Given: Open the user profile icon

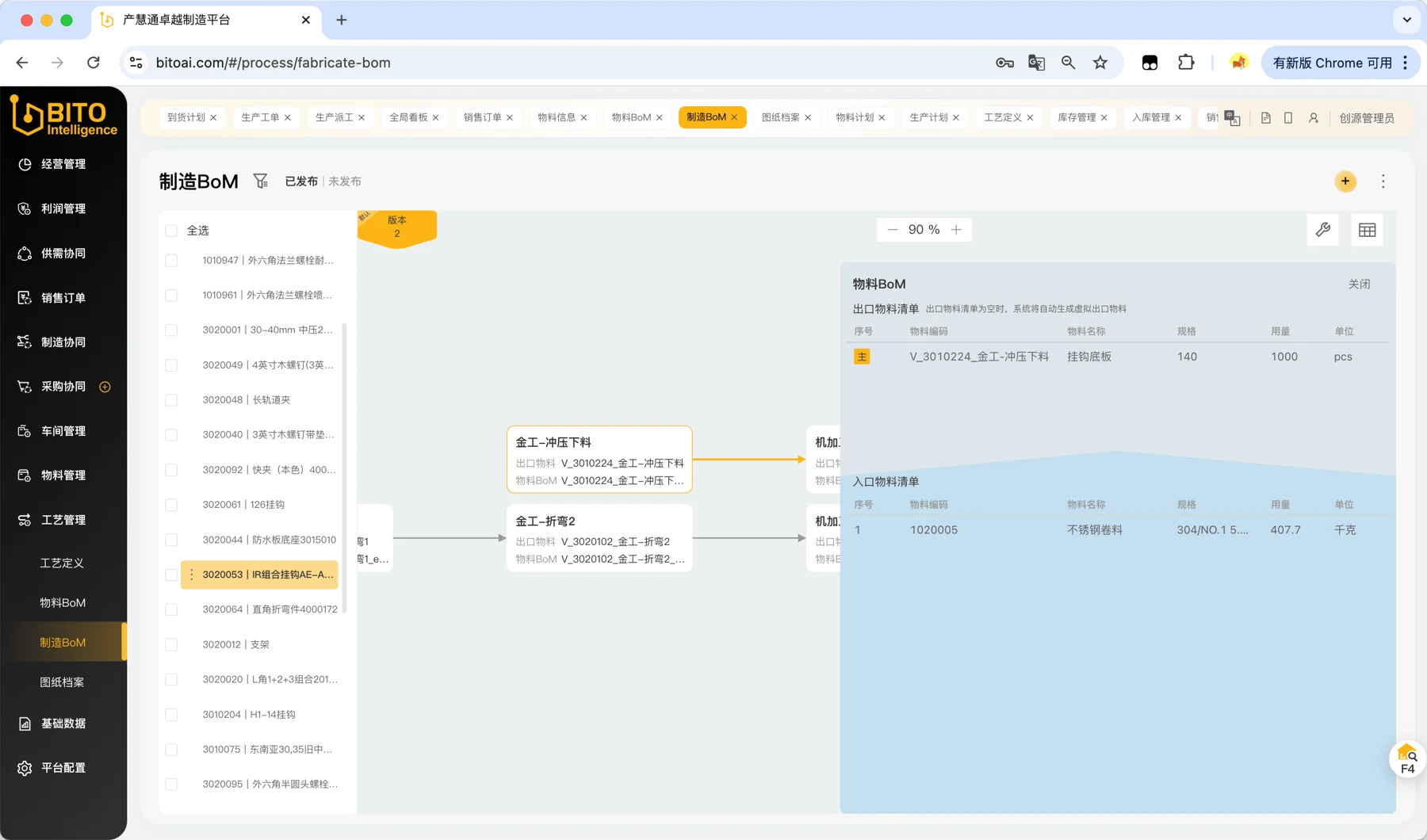Looking at the screenshot, I should click(1314, 118).
